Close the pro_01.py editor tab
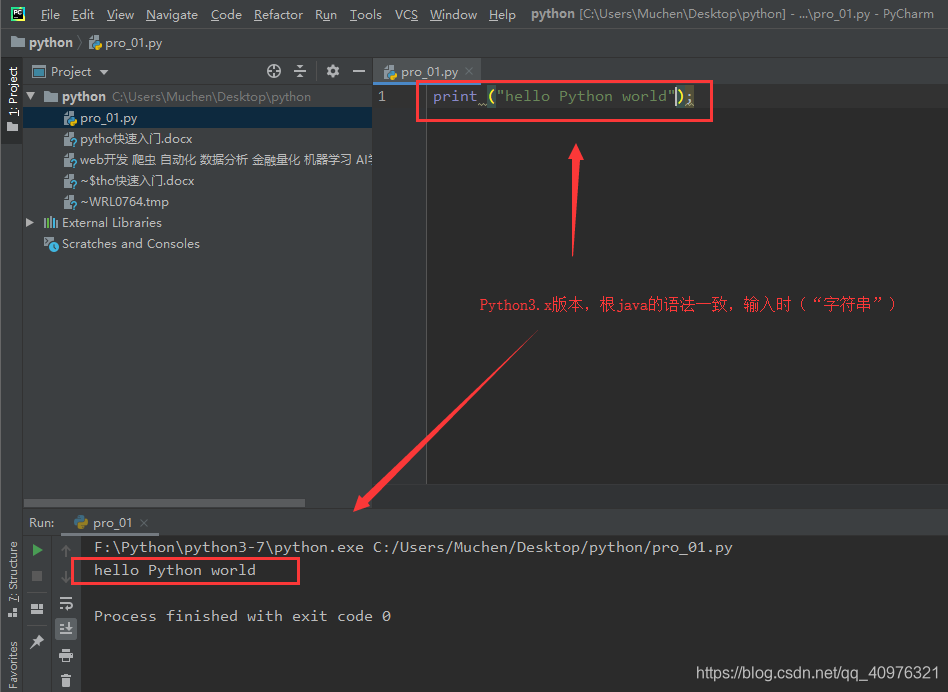Screen dimensions: 948x692 click(469, 71)
